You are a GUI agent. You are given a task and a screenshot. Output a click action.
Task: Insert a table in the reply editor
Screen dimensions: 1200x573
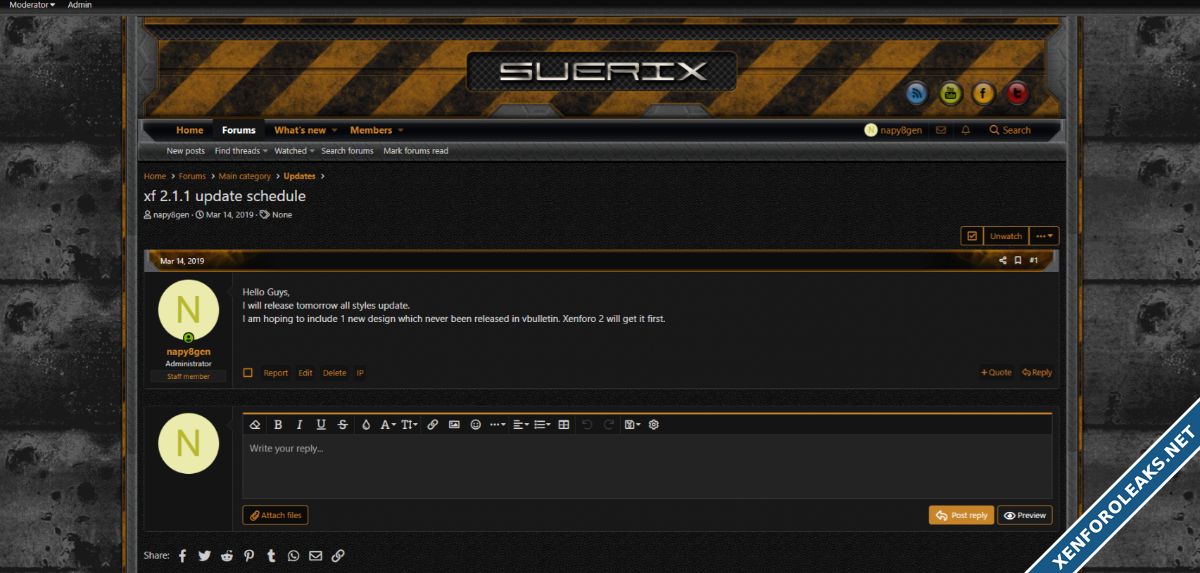564,425
